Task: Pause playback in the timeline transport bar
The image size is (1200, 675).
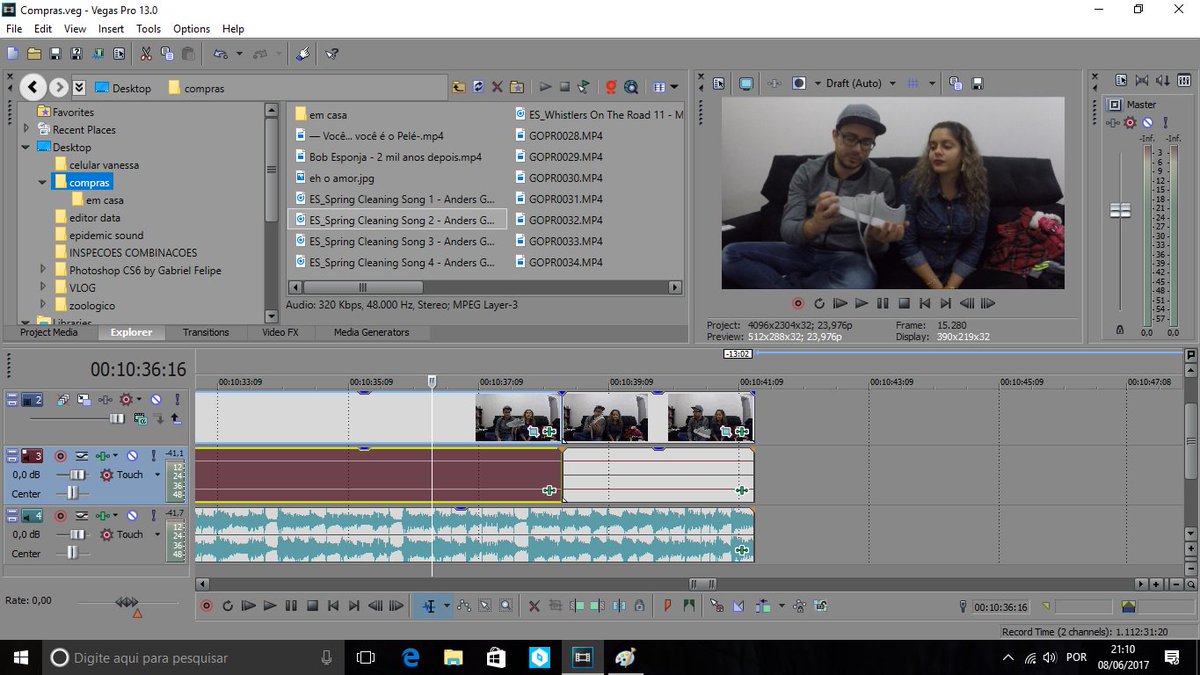Action: 291,605
